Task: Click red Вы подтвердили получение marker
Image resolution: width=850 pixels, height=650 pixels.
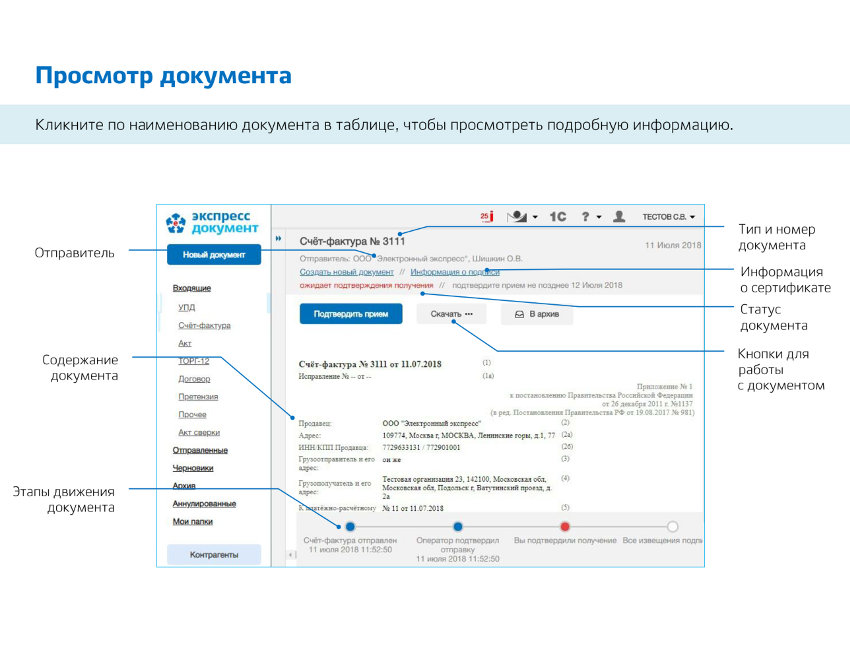Action: tap(565, 526)
